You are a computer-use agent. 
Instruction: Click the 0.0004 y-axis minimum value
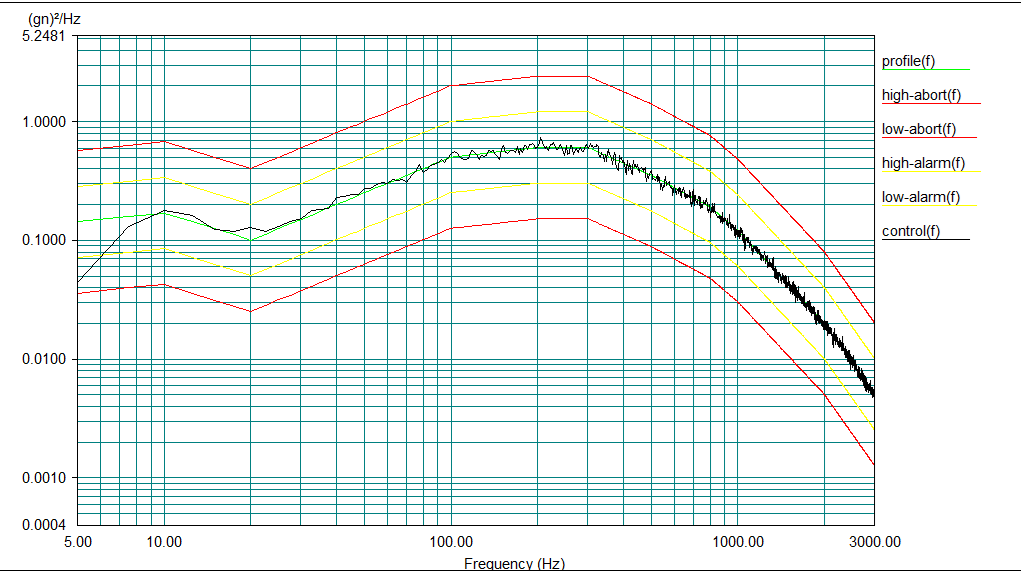click(x=44, y=525)
